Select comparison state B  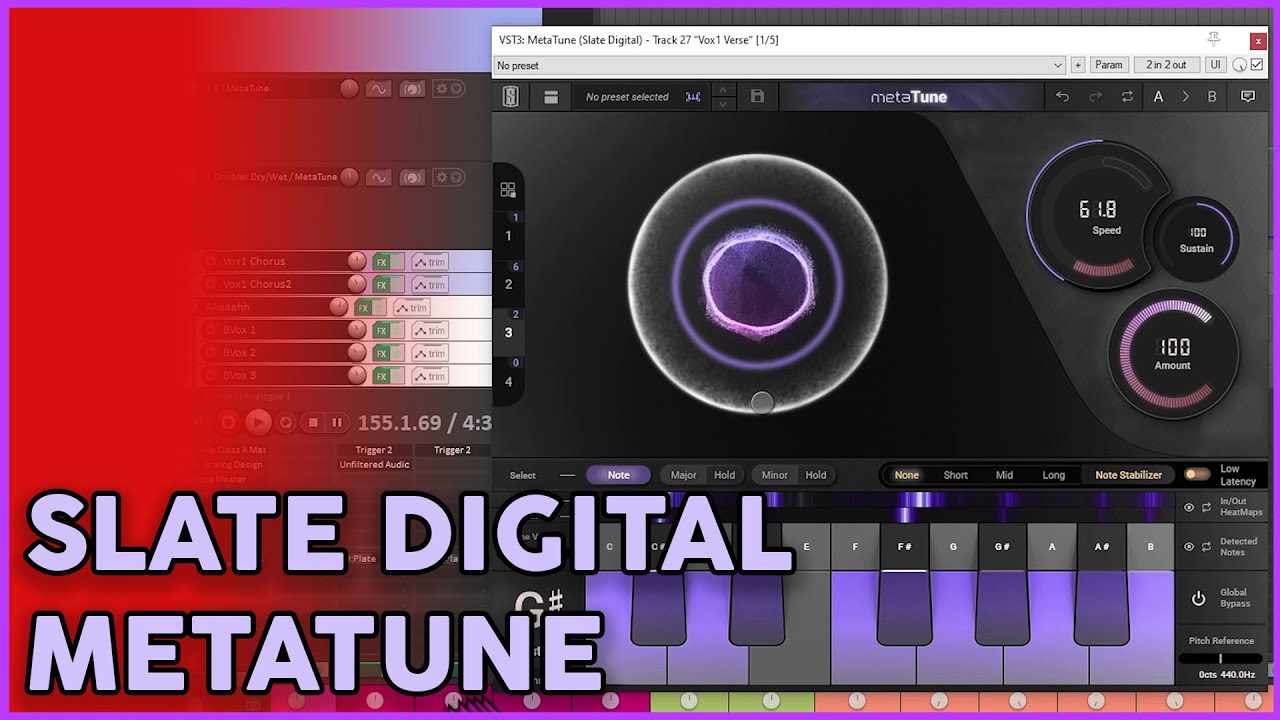pos(1212,97)
